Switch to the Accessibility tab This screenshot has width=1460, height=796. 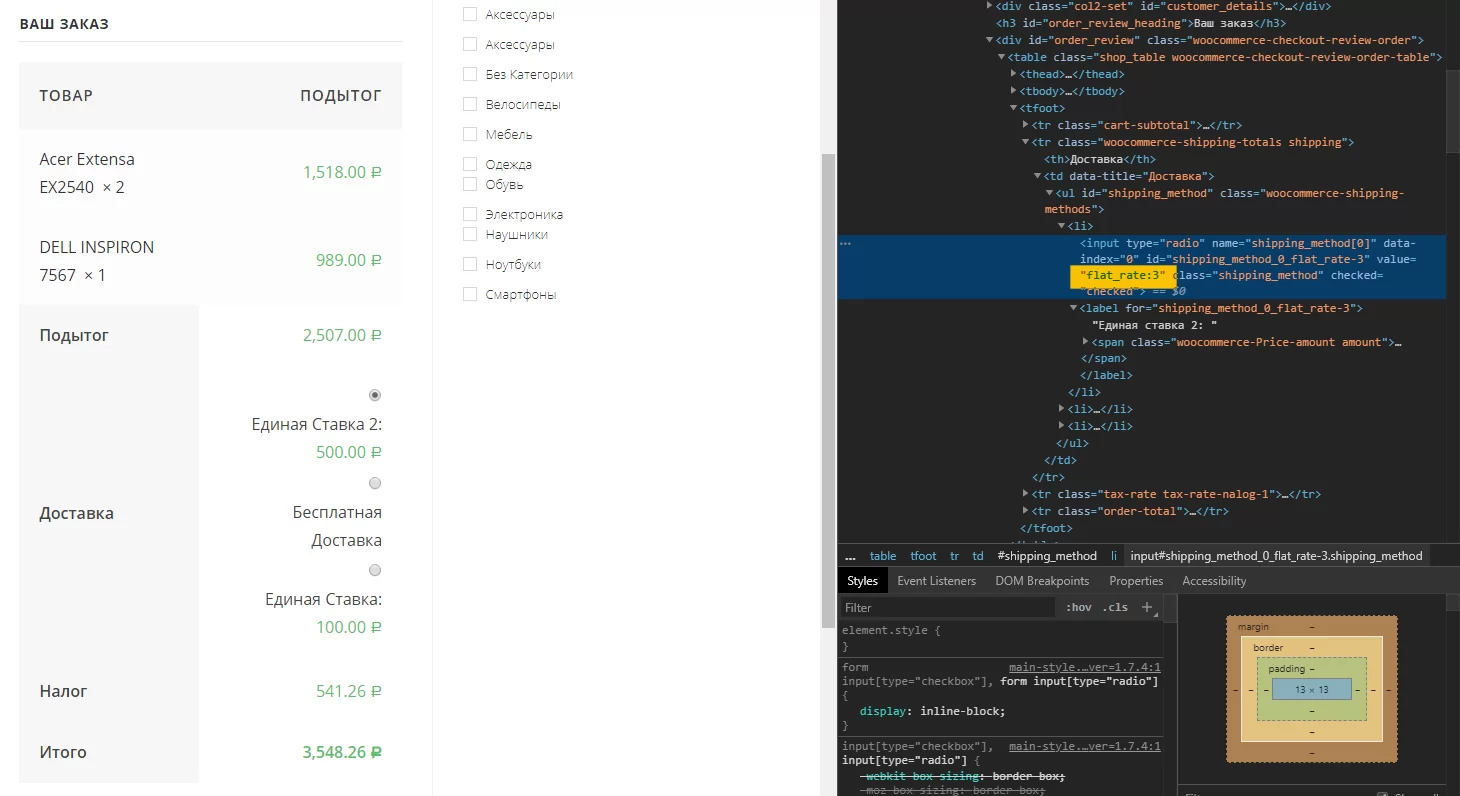click(1214, 581)
